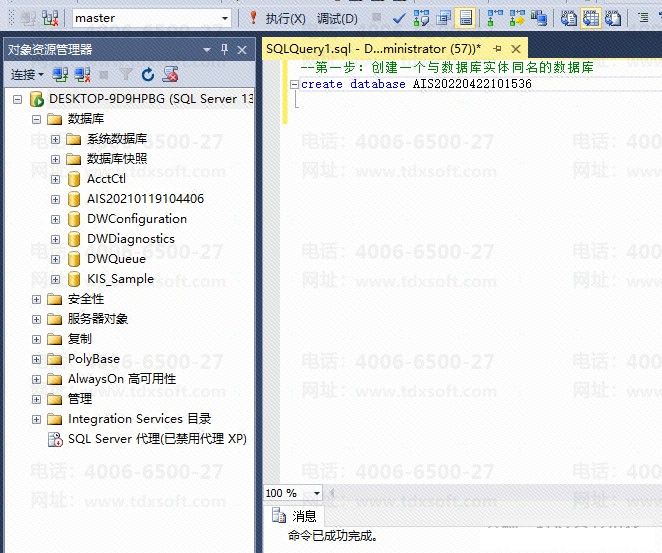
Task: Select the 消息 messages tab
Action: point(294,516)
